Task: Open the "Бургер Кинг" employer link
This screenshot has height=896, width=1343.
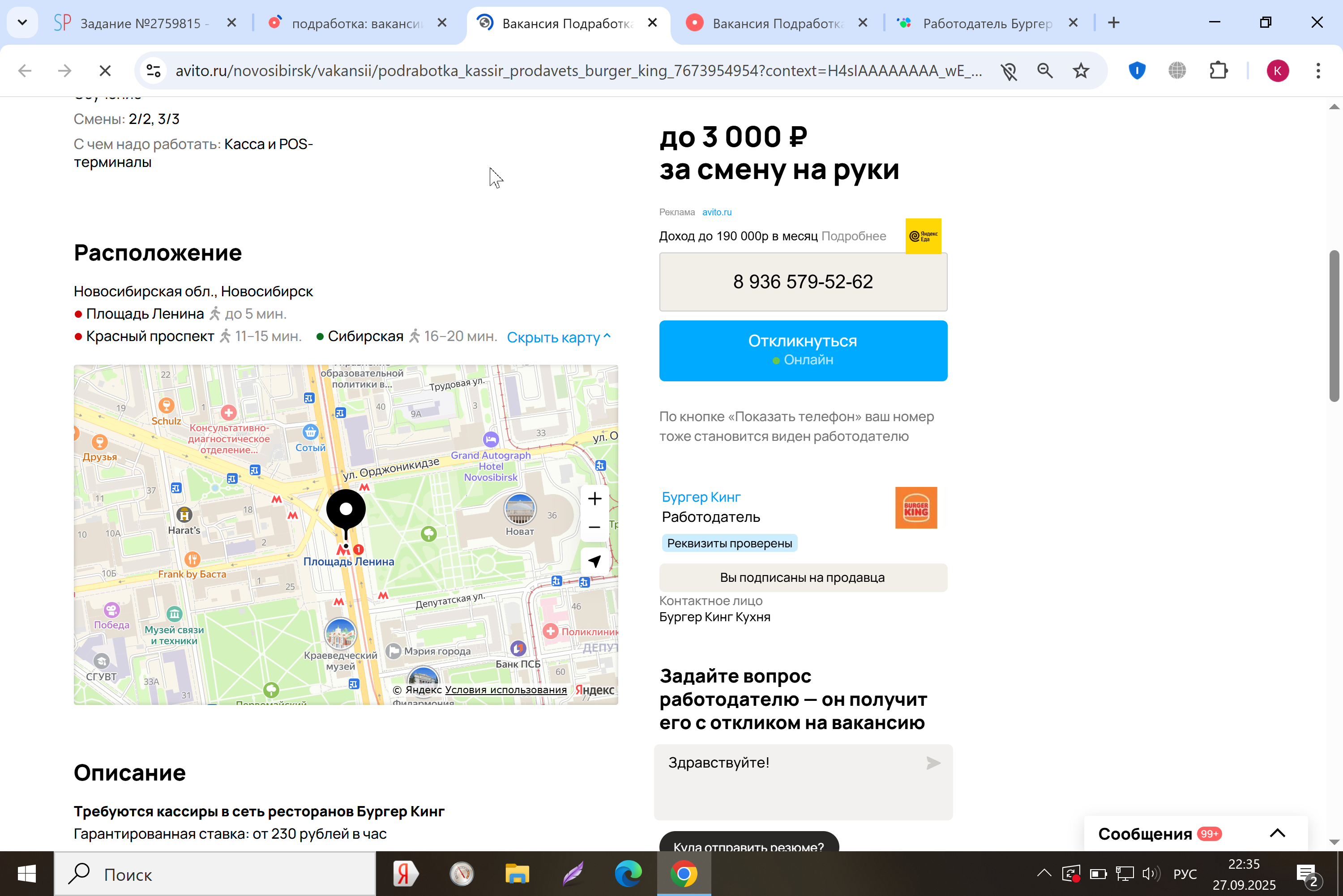Action: (701, 497)
